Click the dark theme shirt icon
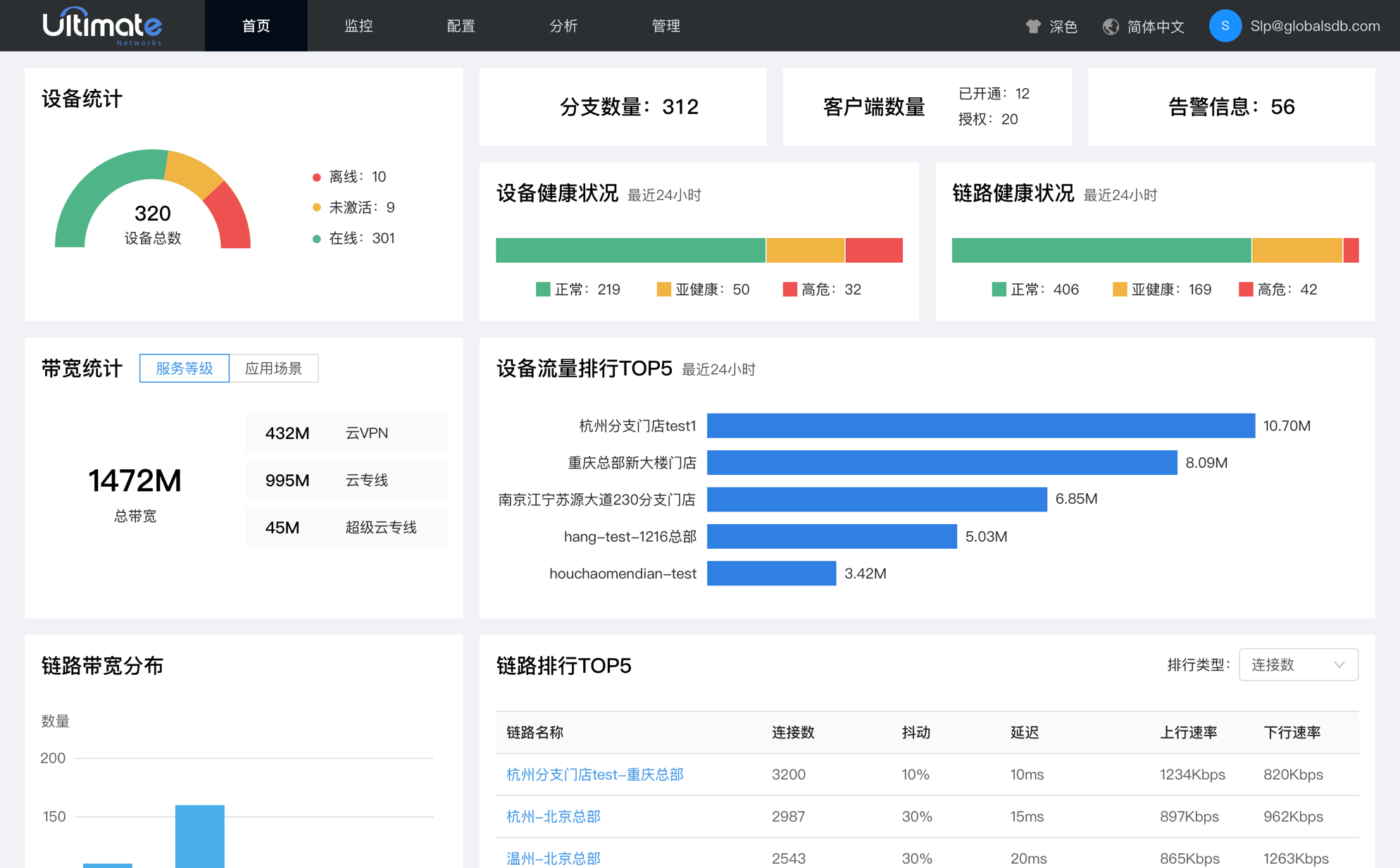Screen dimensions: 1400x868 coord(1033,27)
